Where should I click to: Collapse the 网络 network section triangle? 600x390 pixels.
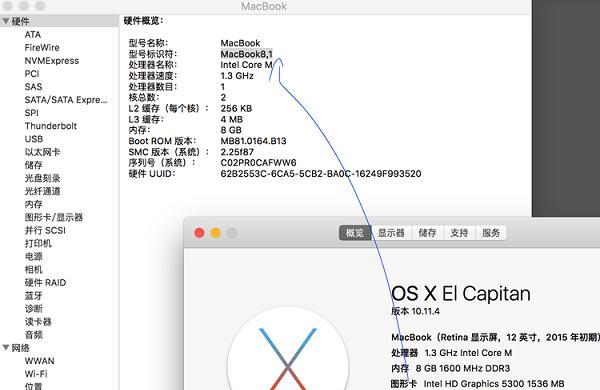[6, 348]
